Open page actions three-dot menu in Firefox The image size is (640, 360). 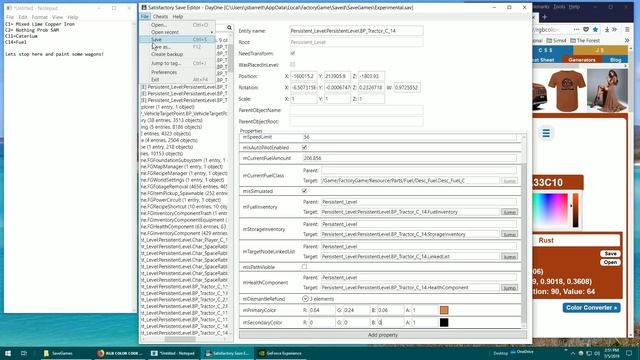[x=576, y=29]
